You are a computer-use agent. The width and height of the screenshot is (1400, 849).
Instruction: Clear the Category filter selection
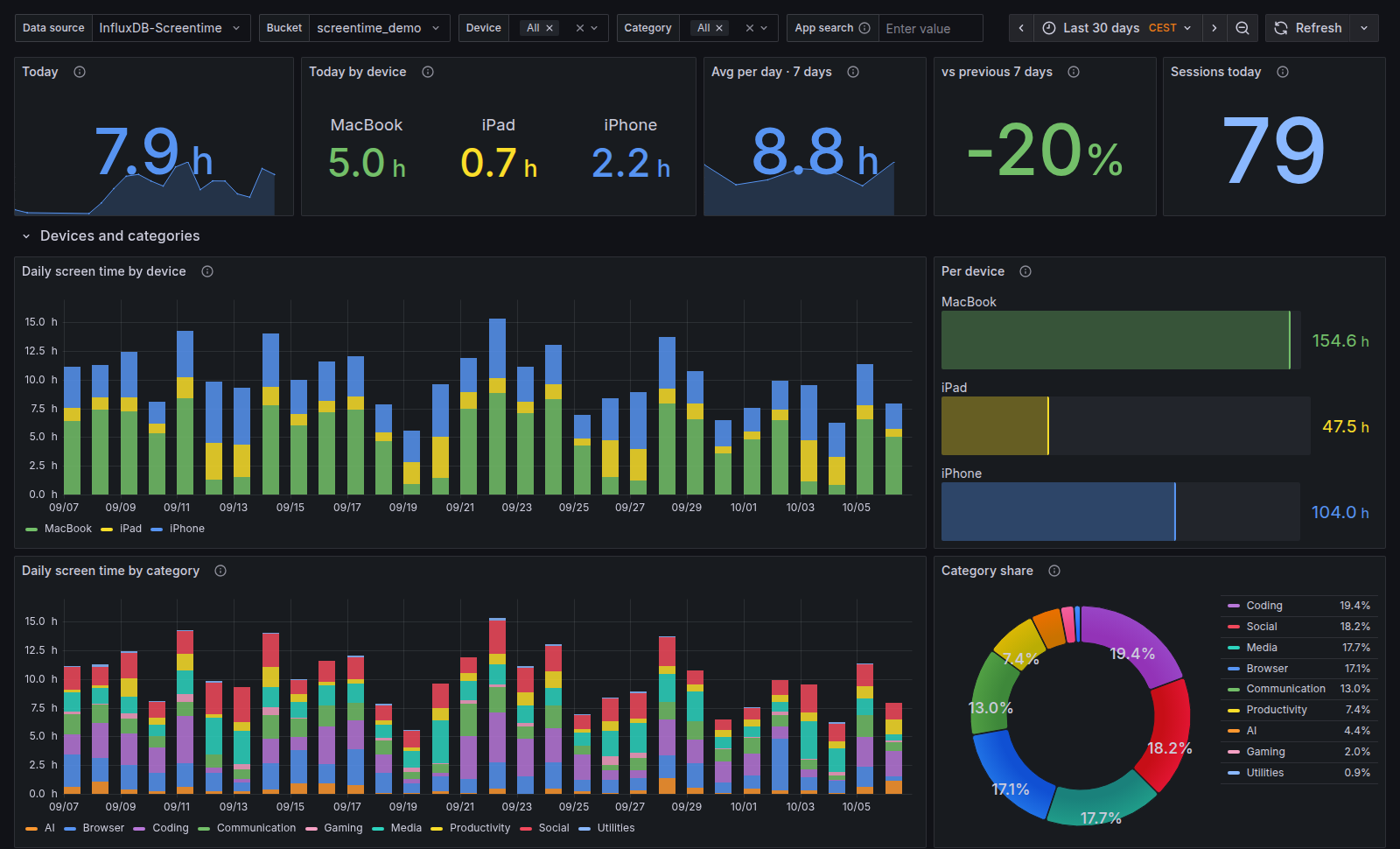(x=749, y=28)
